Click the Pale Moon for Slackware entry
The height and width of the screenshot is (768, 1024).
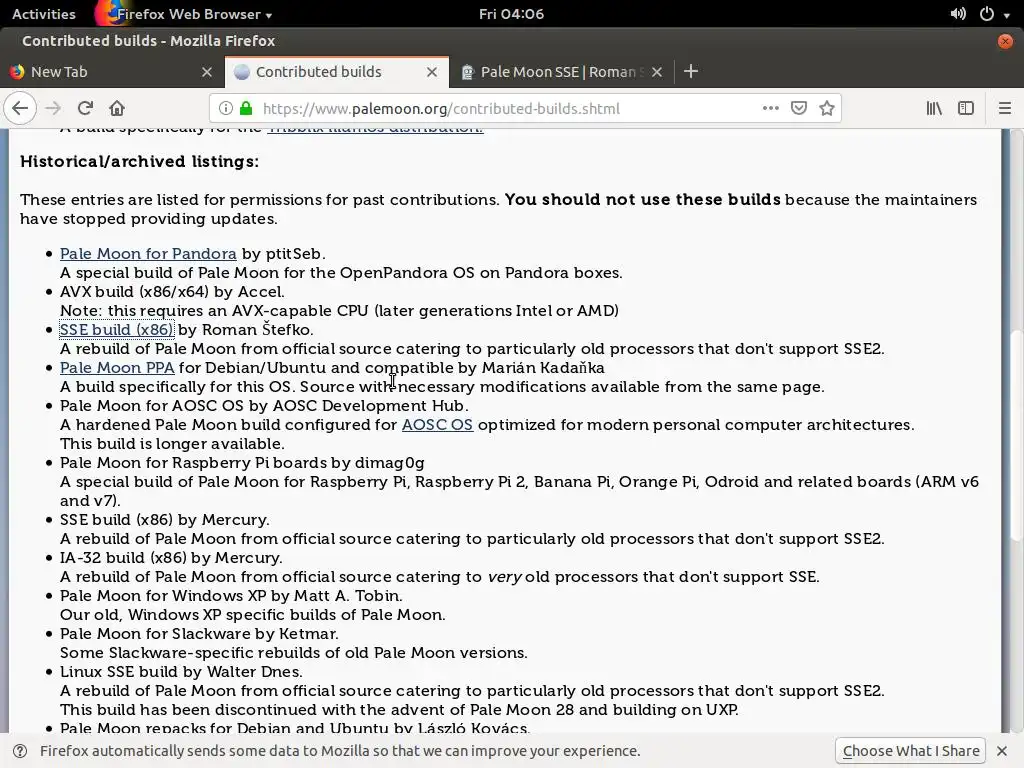coord(199,633)
